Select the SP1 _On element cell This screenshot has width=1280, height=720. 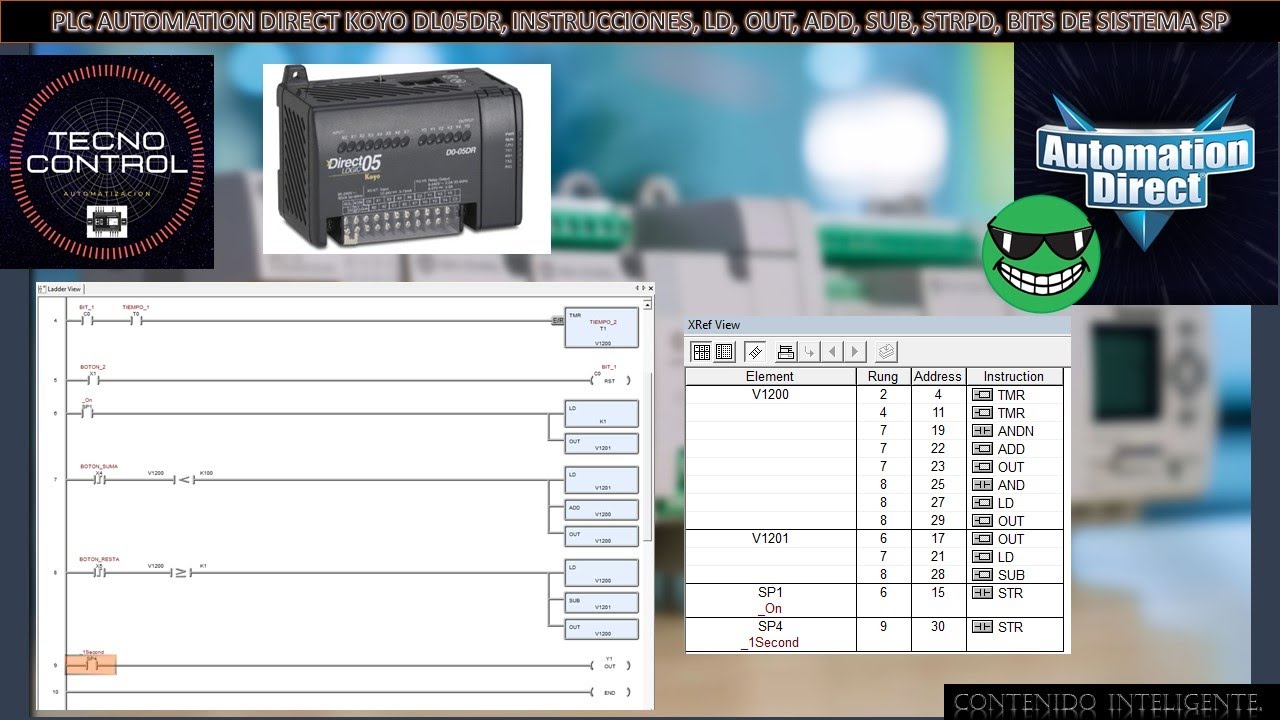pos(770,600)
